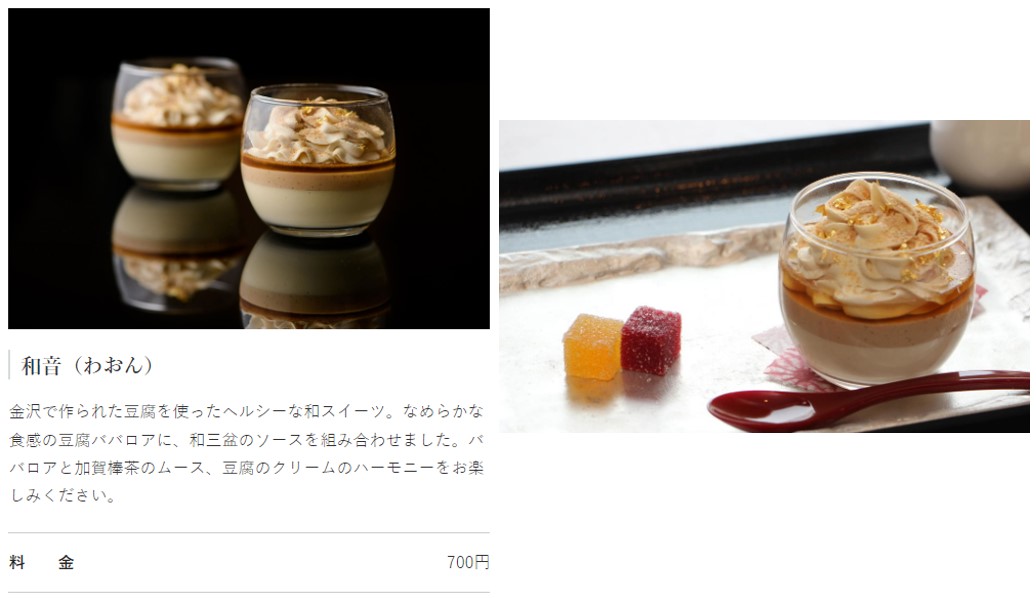Click the 料金 label
This screenshot has width=1036, height=598.
pos(42,562)
